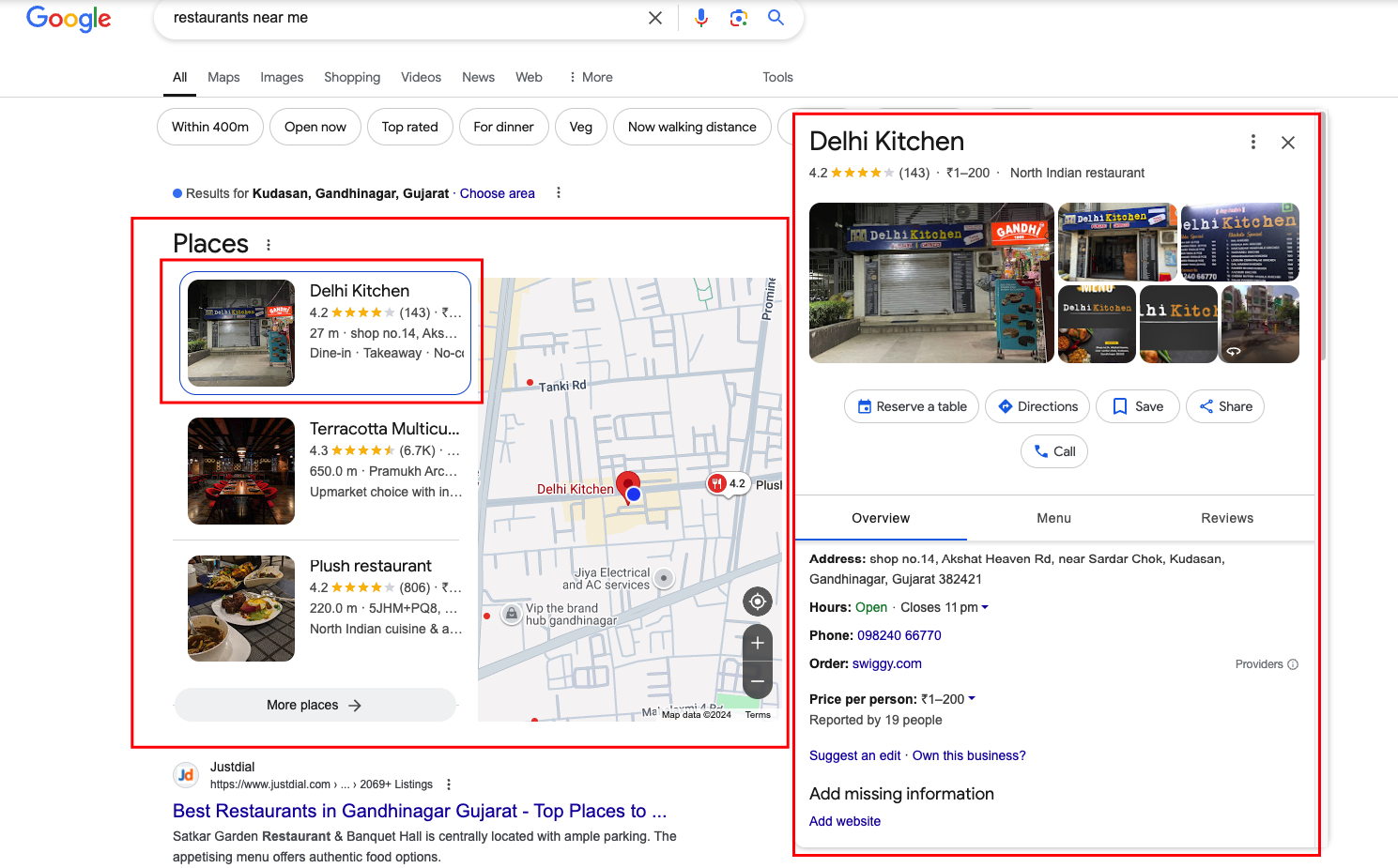Click the Justdial favicon

pyautogui.click(x=186, y=775)
